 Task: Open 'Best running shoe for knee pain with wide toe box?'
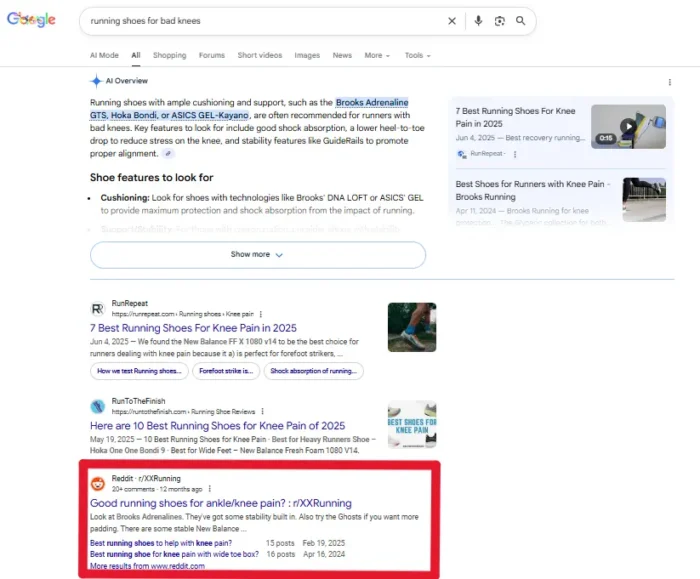[x=174, y=554]
